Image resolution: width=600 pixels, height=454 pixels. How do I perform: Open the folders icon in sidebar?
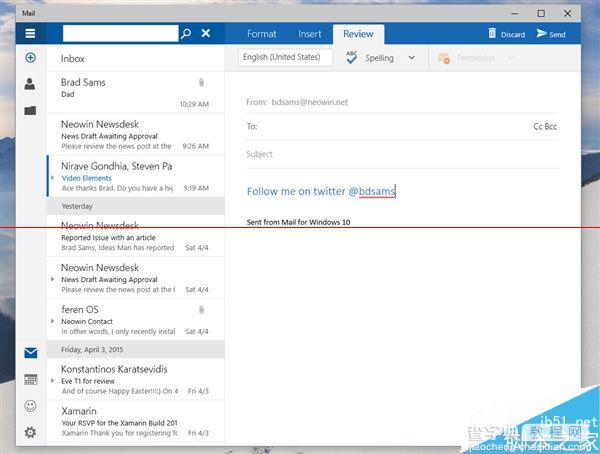pos(30,111)
